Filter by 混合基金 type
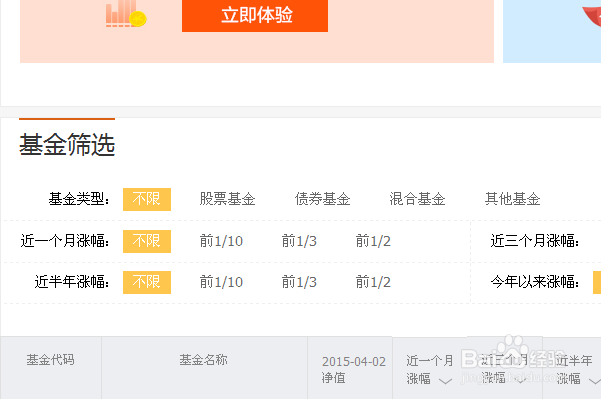Image resolution: width=601 pixels, height=399 pixels. (417, 199)
